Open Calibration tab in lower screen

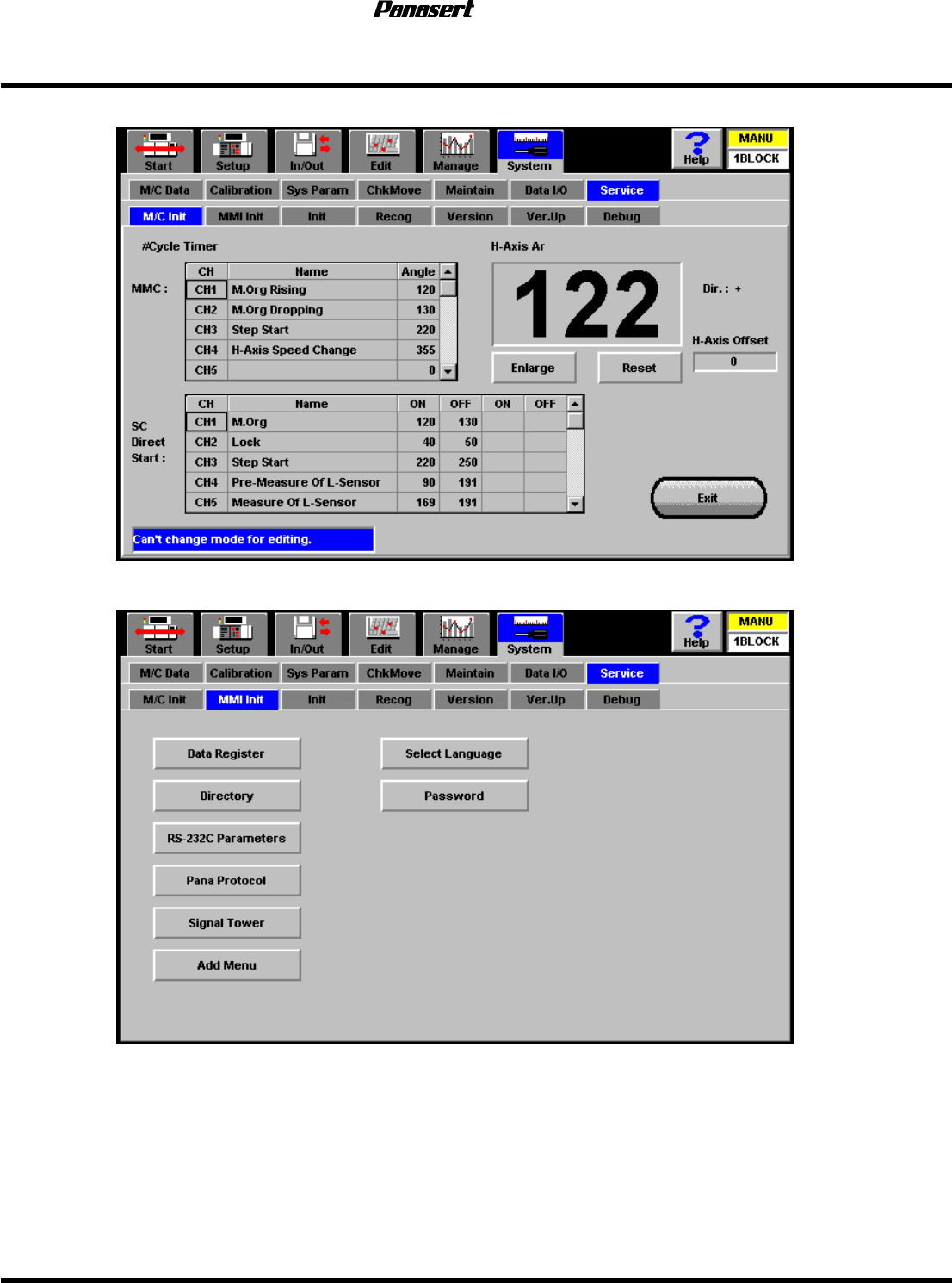click(x=241, y=673)
